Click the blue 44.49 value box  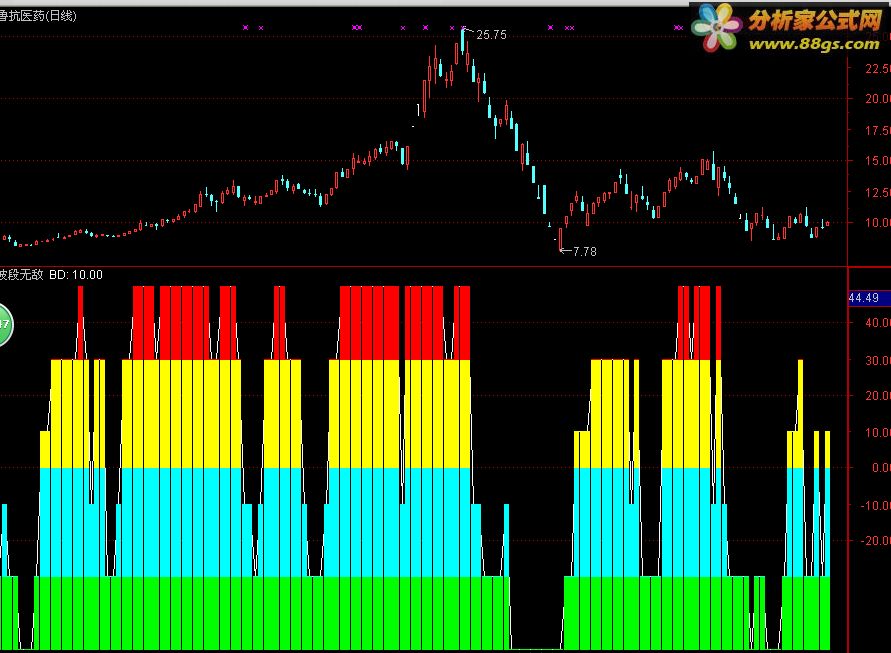869,298
